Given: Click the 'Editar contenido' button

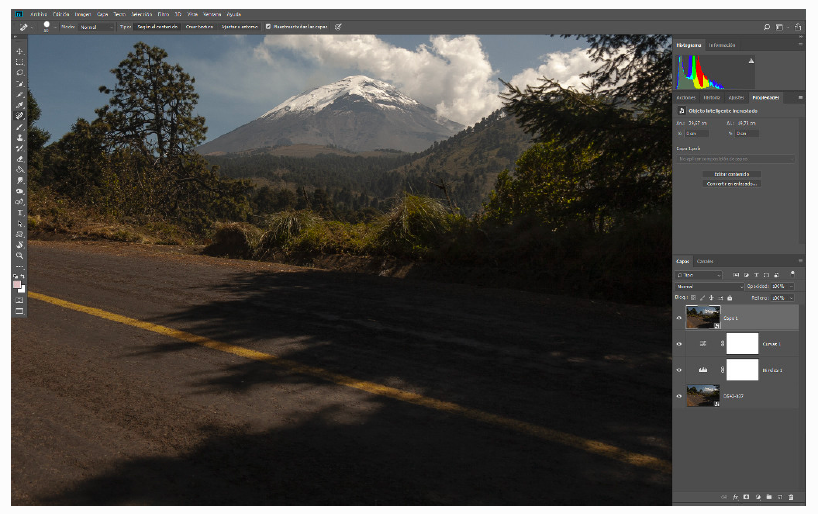Looking at the screenshot, I should pos(732,174).
